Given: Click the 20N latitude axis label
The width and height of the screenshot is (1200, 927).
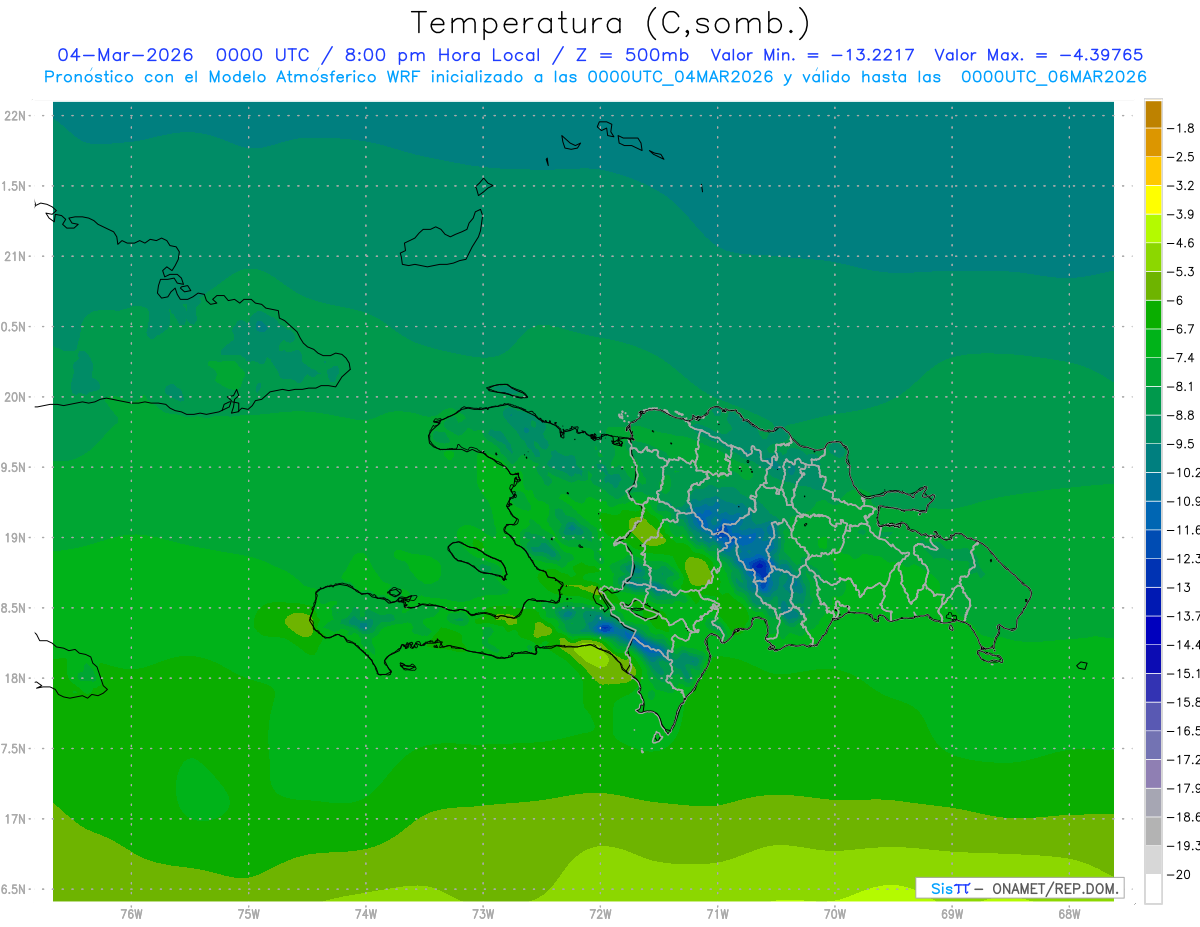Looking at the screenshot, I should click(17, 397).
